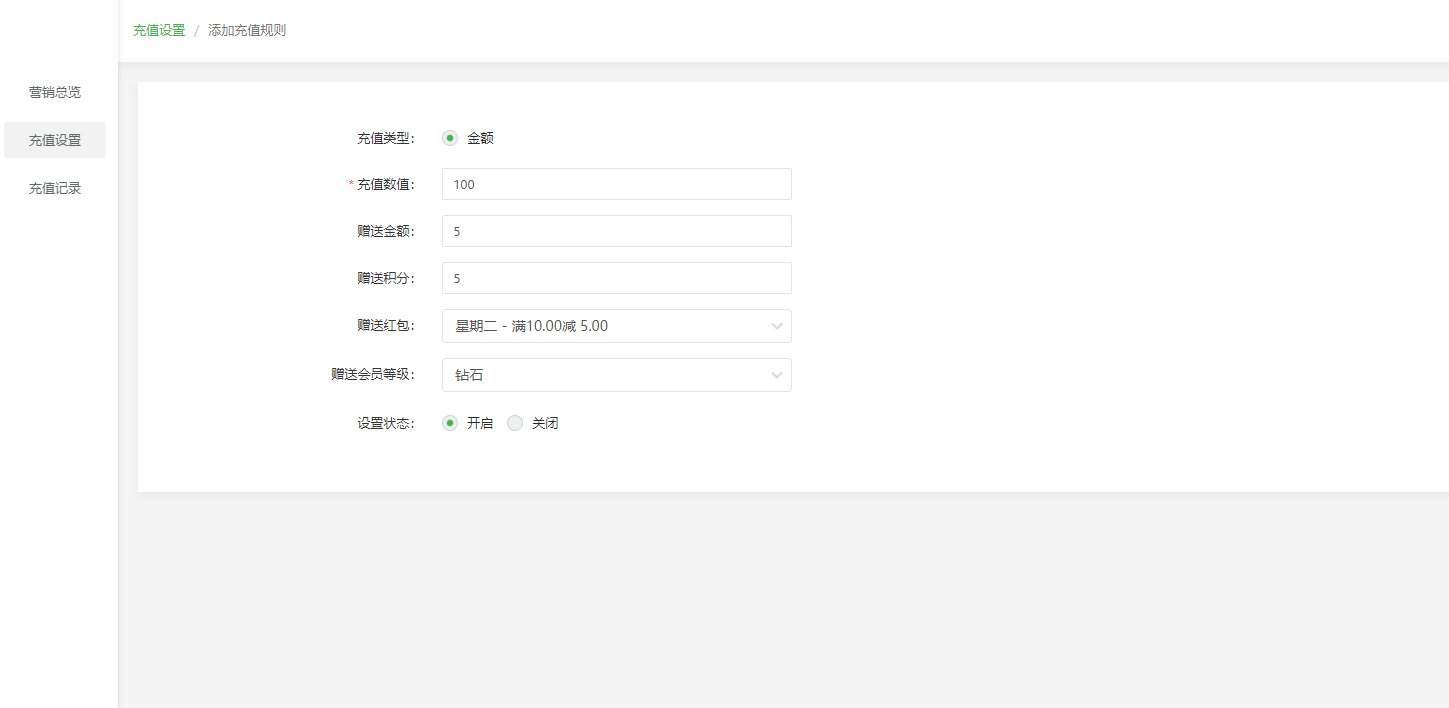Click the 设置状态 field label
Screen dimensions: 1449x708
coord(385,423)
